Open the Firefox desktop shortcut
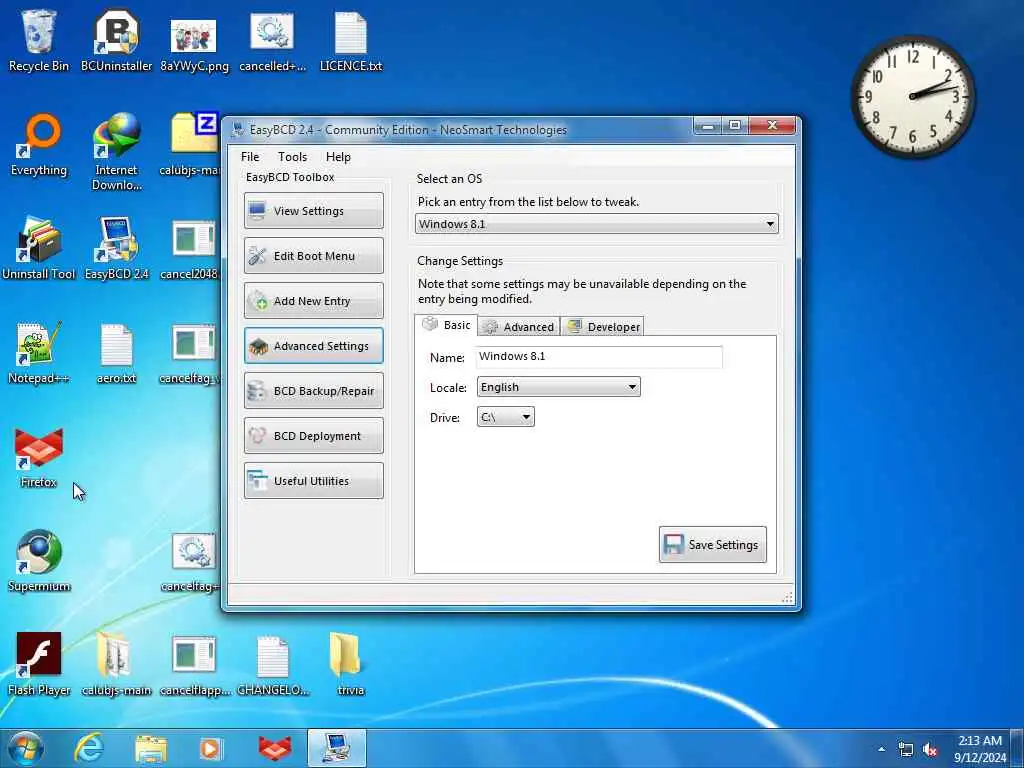1024x768 pixels. 39,457
